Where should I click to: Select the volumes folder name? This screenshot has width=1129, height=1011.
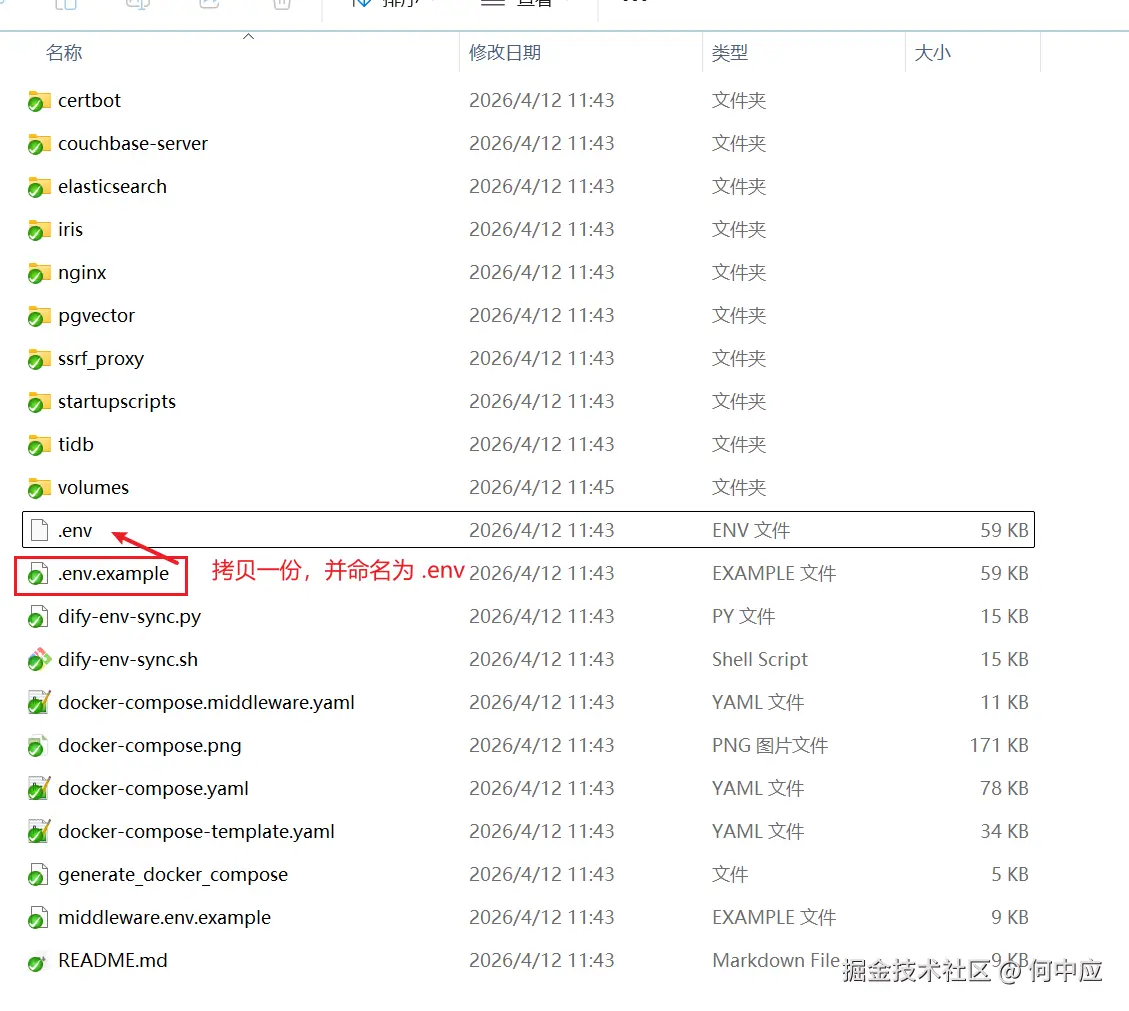(93, 487)
